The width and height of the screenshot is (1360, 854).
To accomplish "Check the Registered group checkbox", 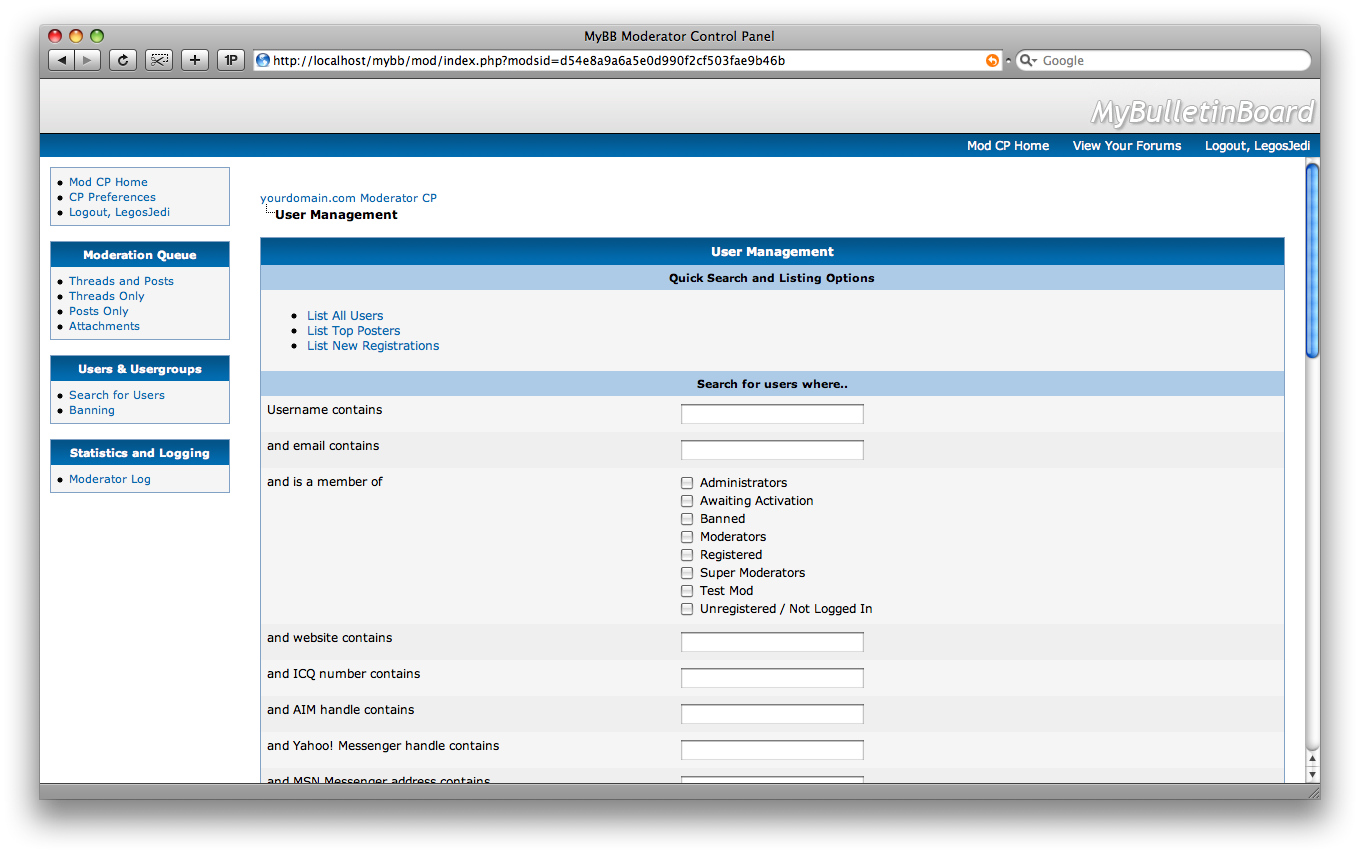I will [x=687, y=555].
